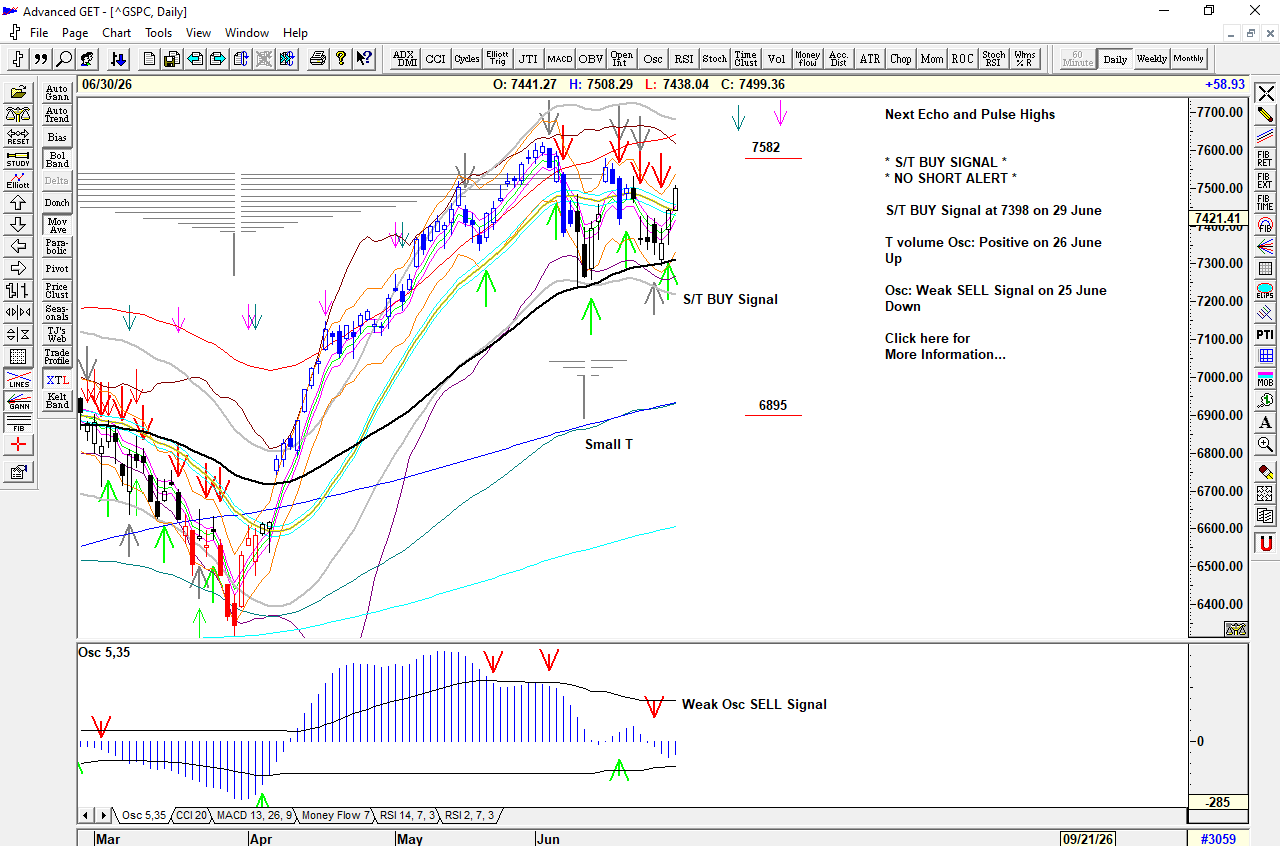Add the ADX DMI indicator

[x=405, y=59]
